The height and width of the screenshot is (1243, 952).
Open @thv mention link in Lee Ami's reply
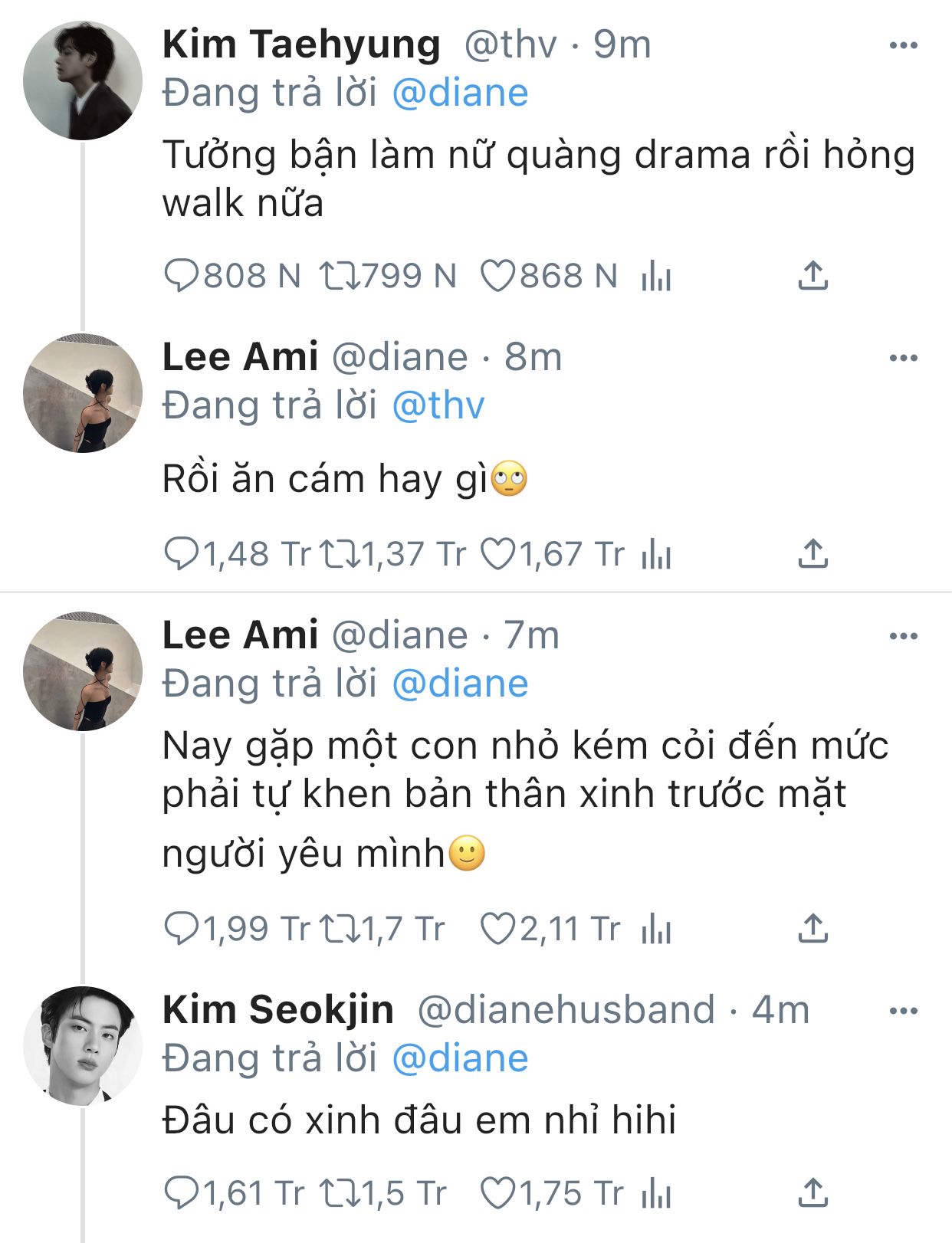tap(438, 405)
